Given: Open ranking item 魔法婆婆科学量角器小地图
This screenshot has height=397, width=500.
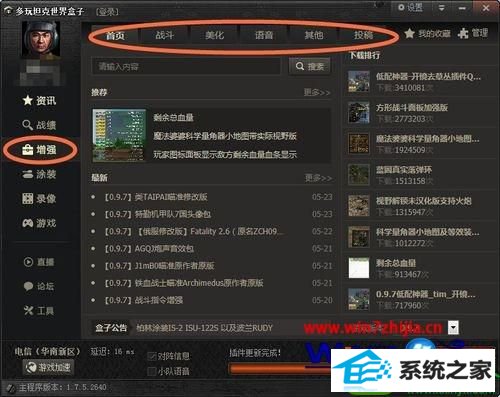Looking at the screenshot, I should tap(428, 139).
